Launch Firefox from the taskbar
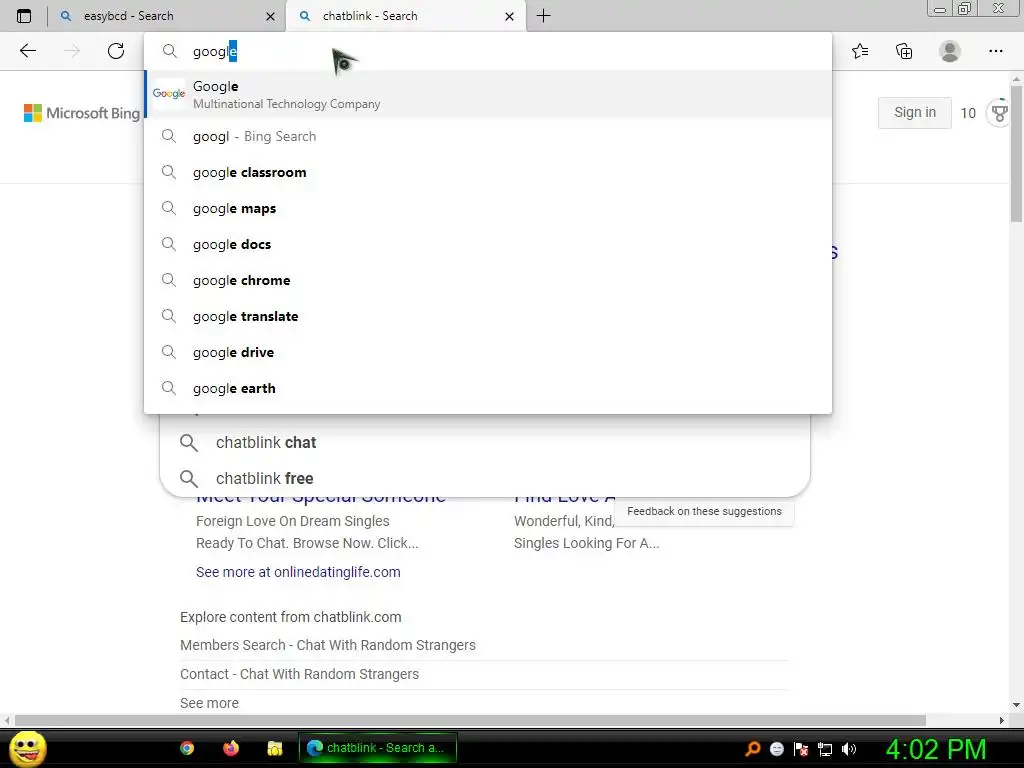 click(231, 748)
